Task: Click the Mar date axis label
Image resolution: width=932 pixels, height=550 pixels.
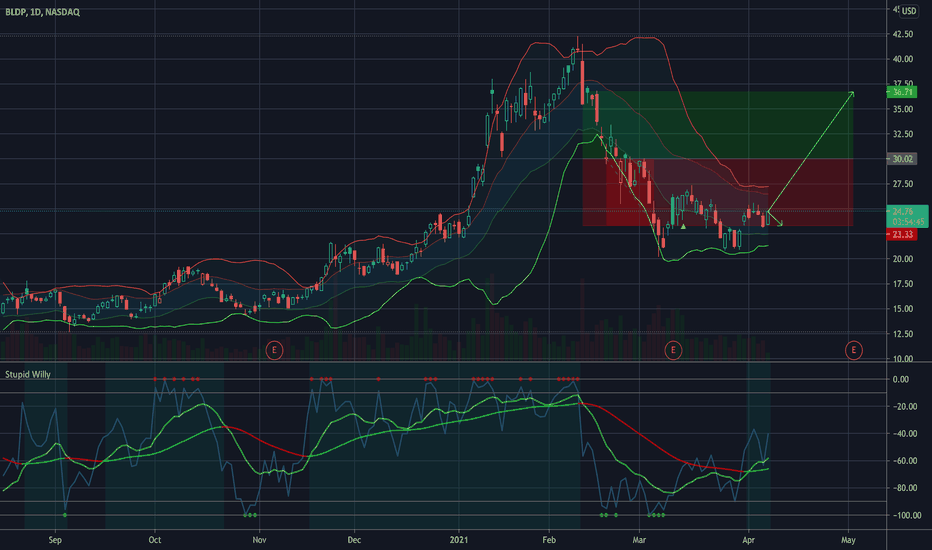Action: (x=639, y=540)
